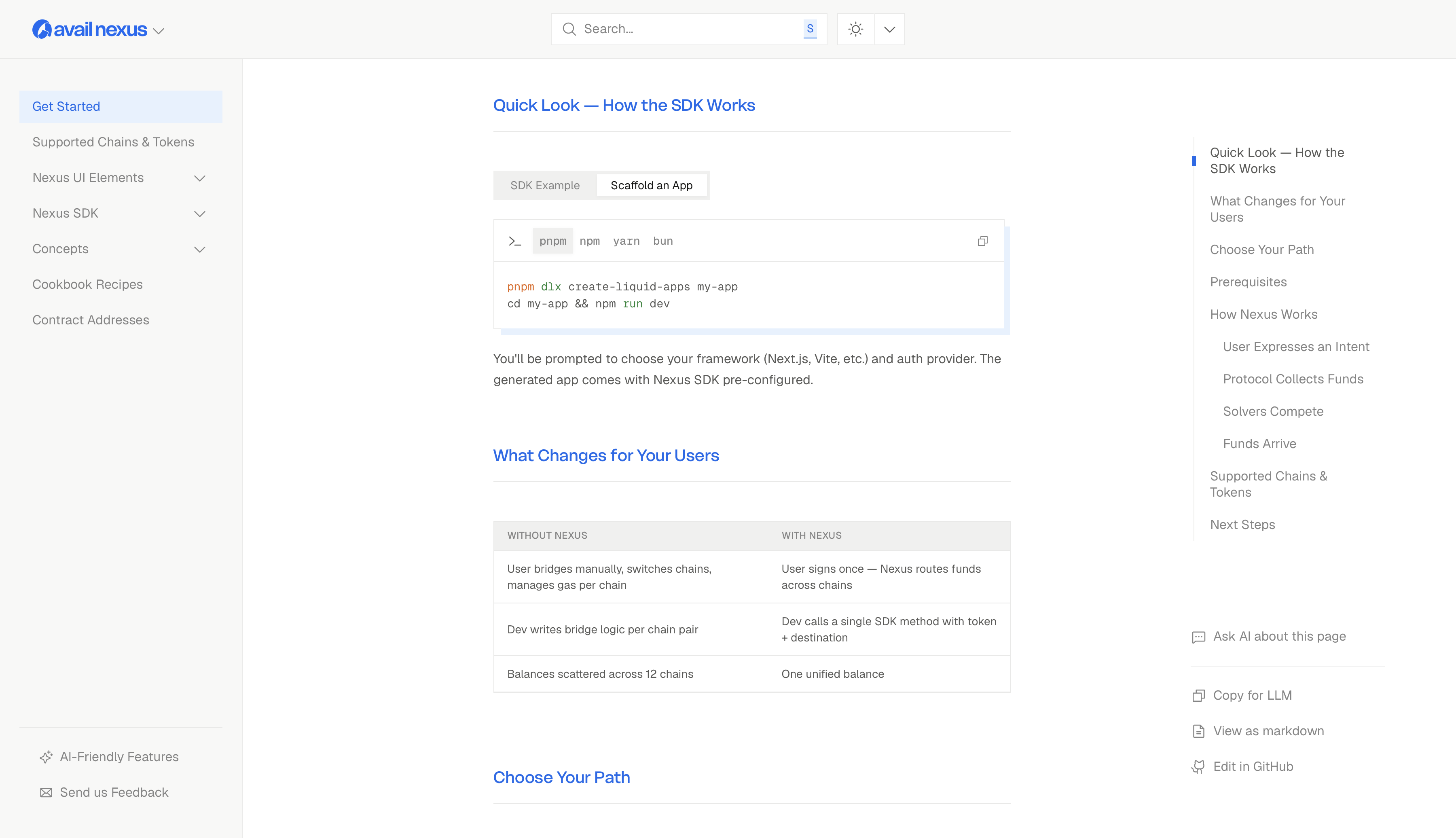Screen dimensions: 1456x838
Task: Jump to User Expresses an Intent
Action: coord(1296,347)
